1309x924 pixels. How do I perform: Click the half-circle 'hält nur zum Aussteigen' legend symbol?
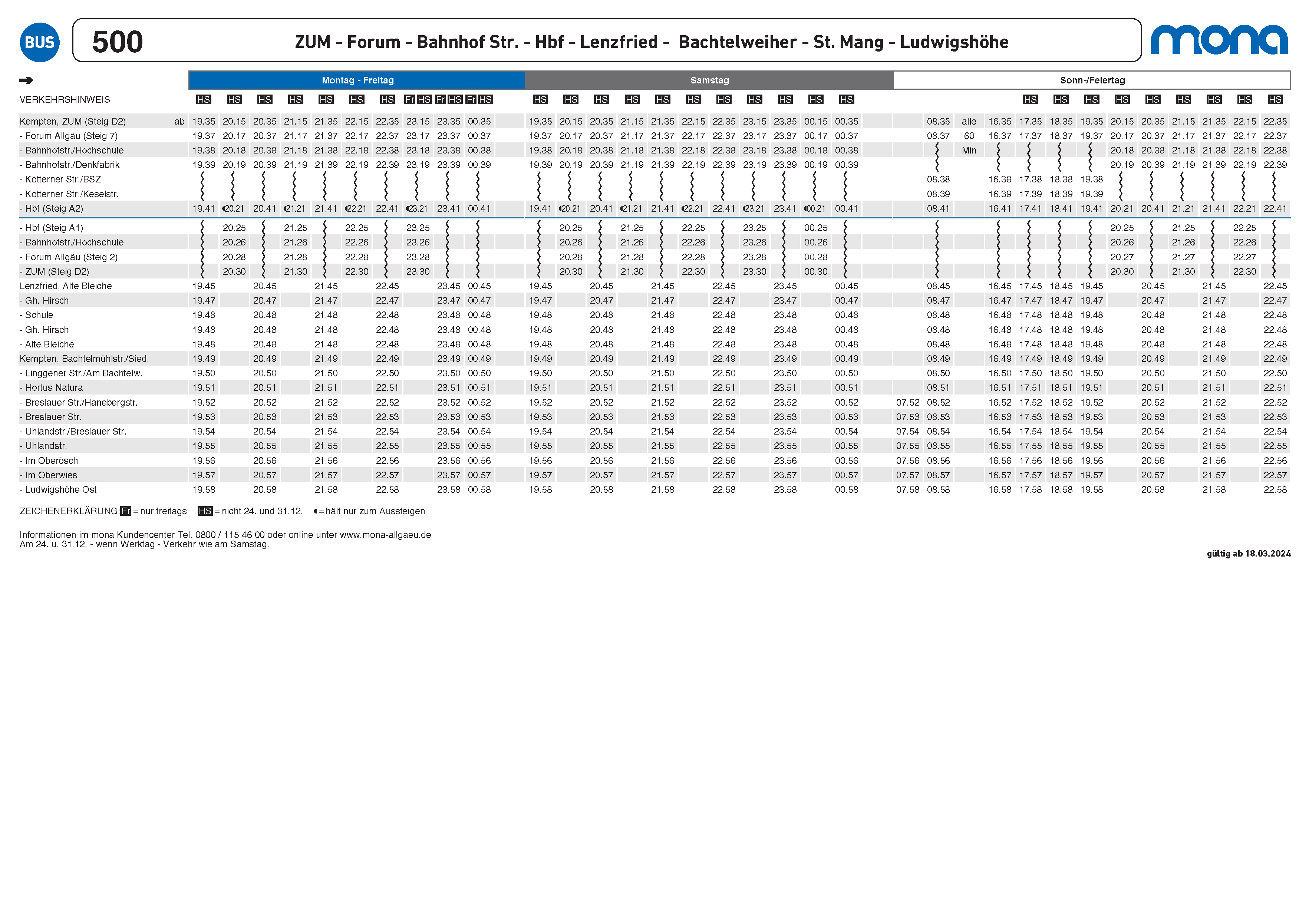click(315, 511)
